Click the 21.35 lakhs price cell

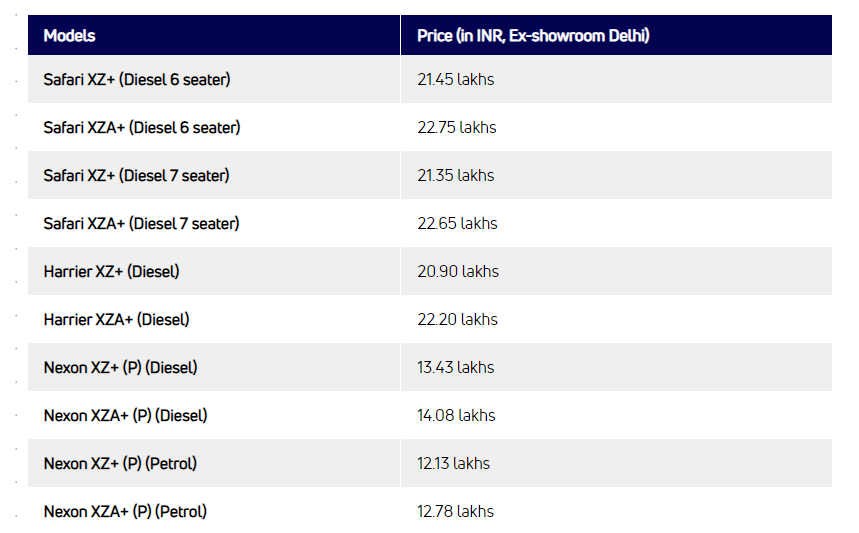pyautogui.click(x=456, y=175)
